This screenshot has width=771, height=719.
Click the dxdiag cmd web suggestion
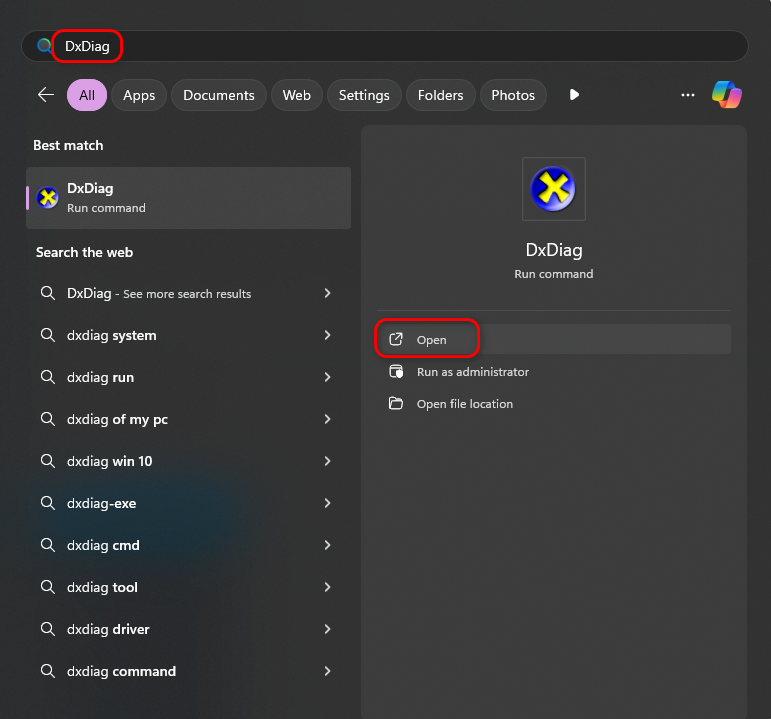pos(103,545)
